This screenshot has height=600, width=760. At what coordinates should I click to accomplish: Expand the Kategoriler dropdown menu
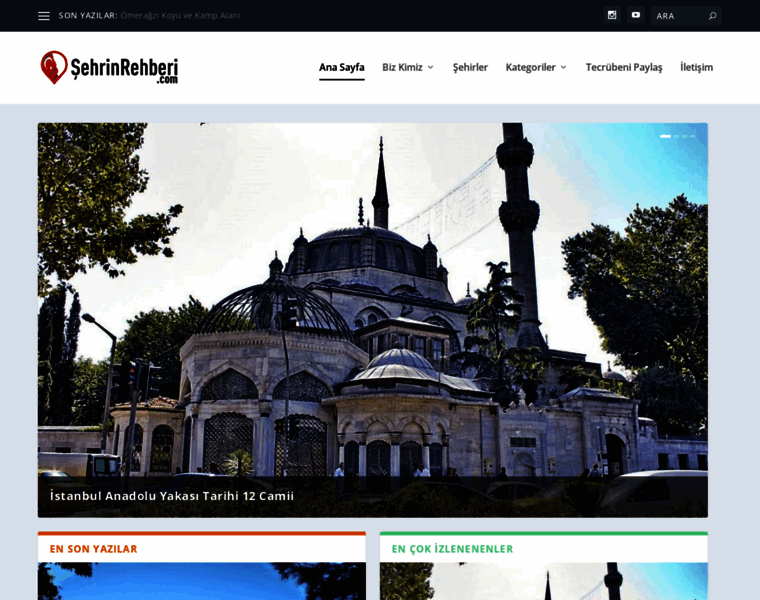(x=536, y=67)
